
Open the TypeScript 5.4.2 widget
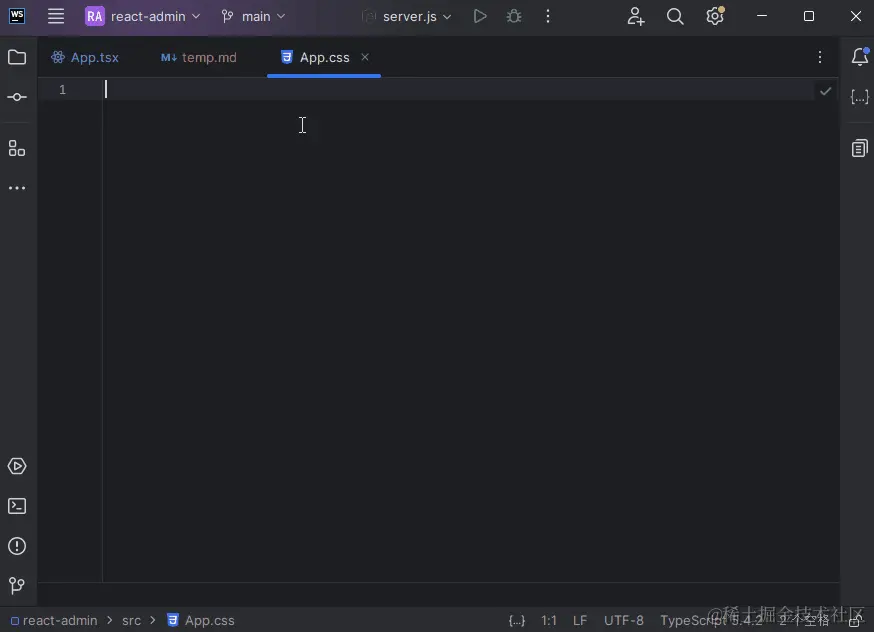point(711,620)
